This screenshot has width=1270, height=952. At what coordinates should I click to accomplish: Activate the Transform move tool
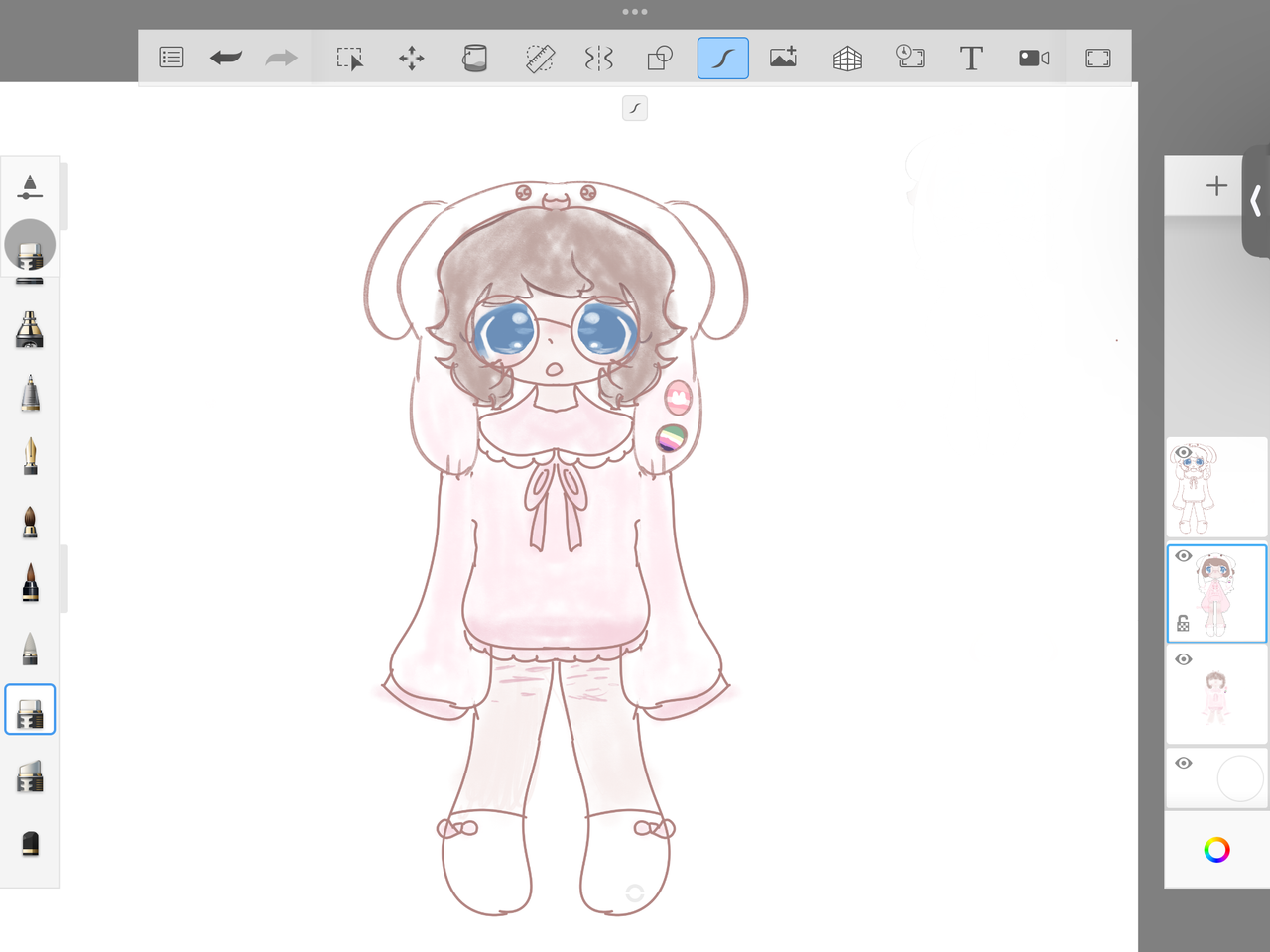point(411,59)
